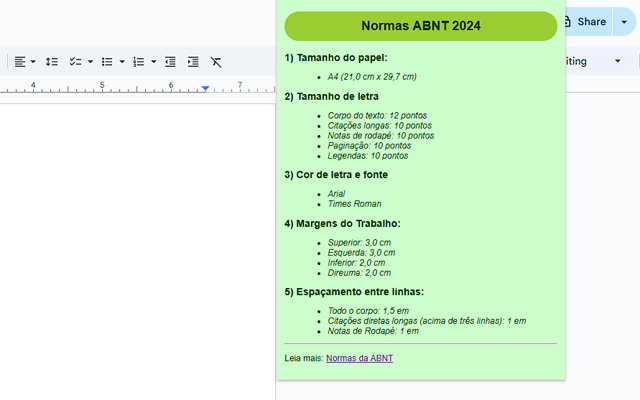Screen dimensions: 640x400
Task: Expand the bulleted list options arrow
Action: point(122,62)
